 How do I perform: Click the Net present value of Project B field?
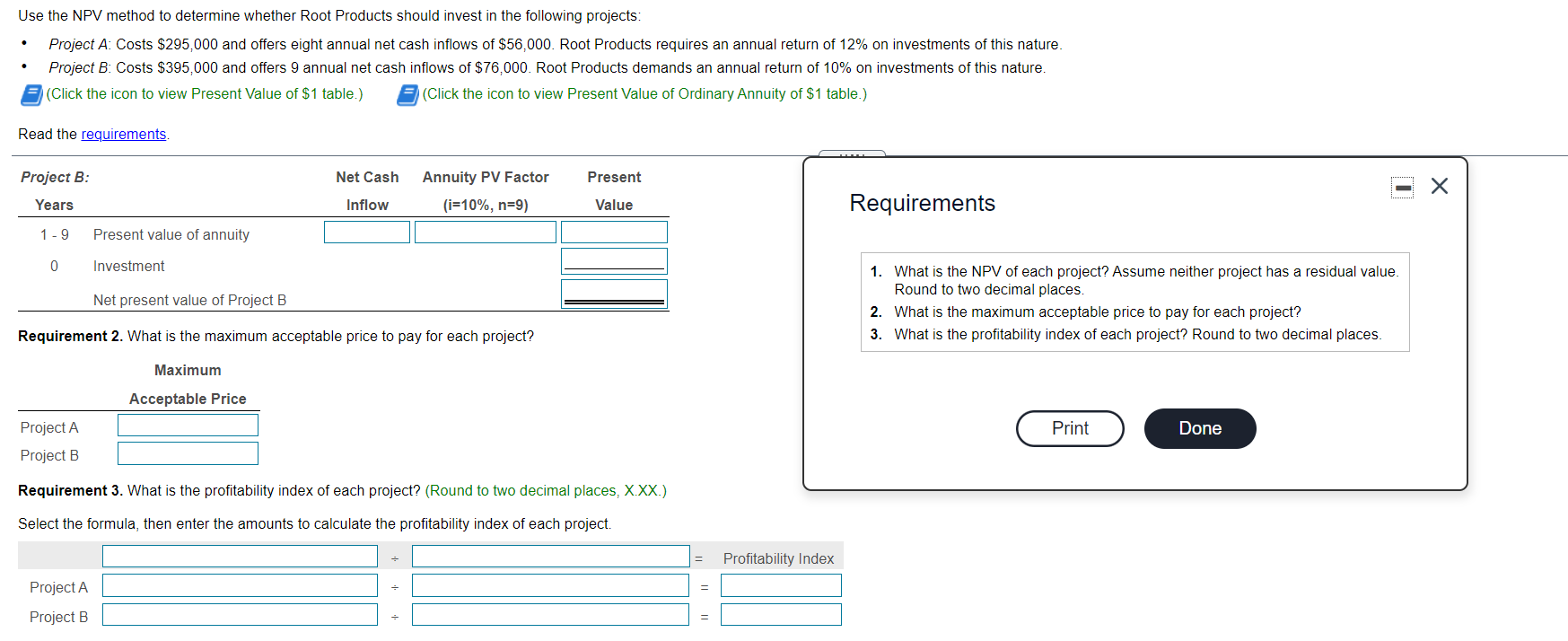pos(614,292)
